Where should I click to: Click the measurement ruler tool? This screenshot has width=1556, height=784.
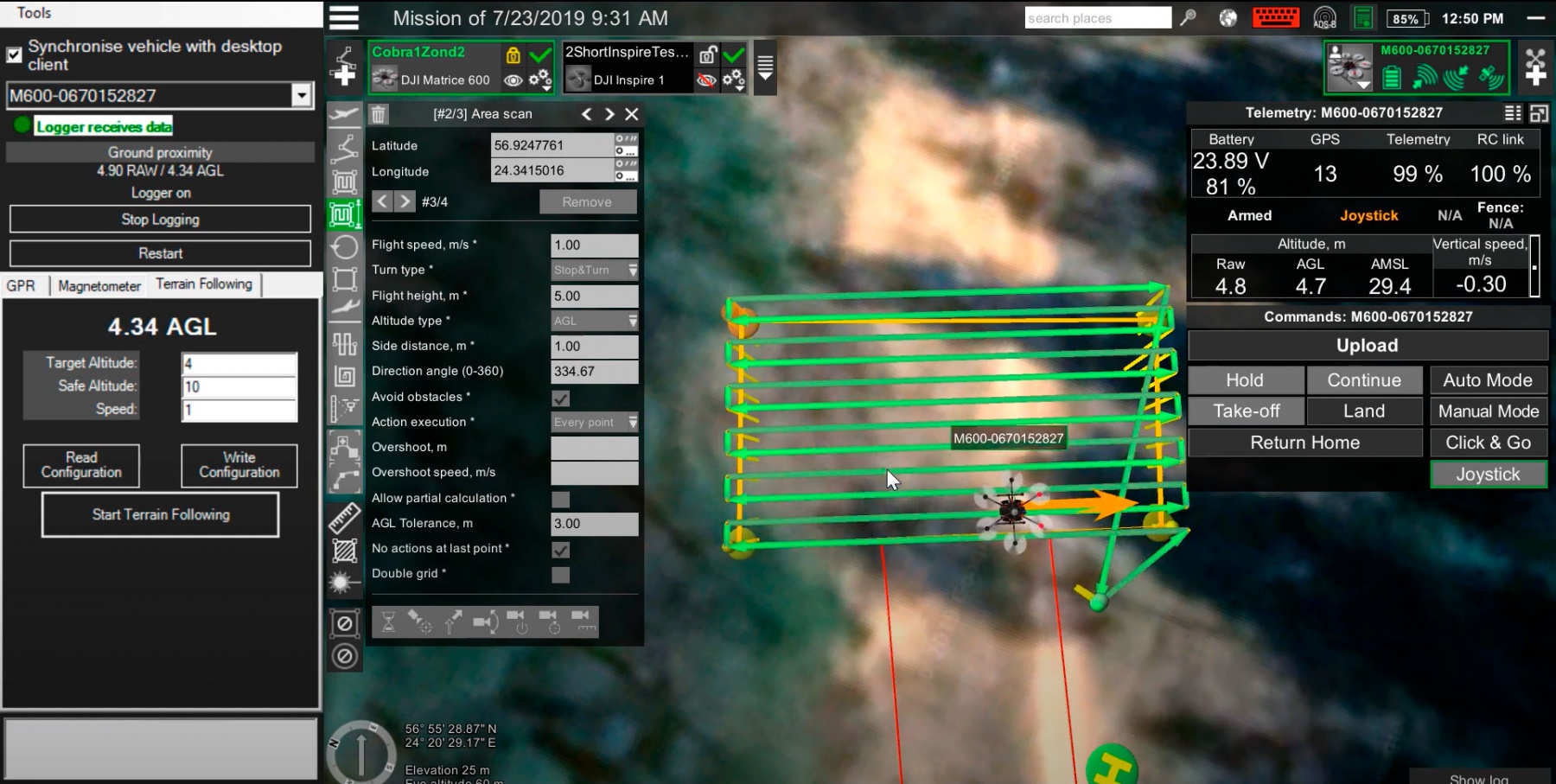coord(344,518)
